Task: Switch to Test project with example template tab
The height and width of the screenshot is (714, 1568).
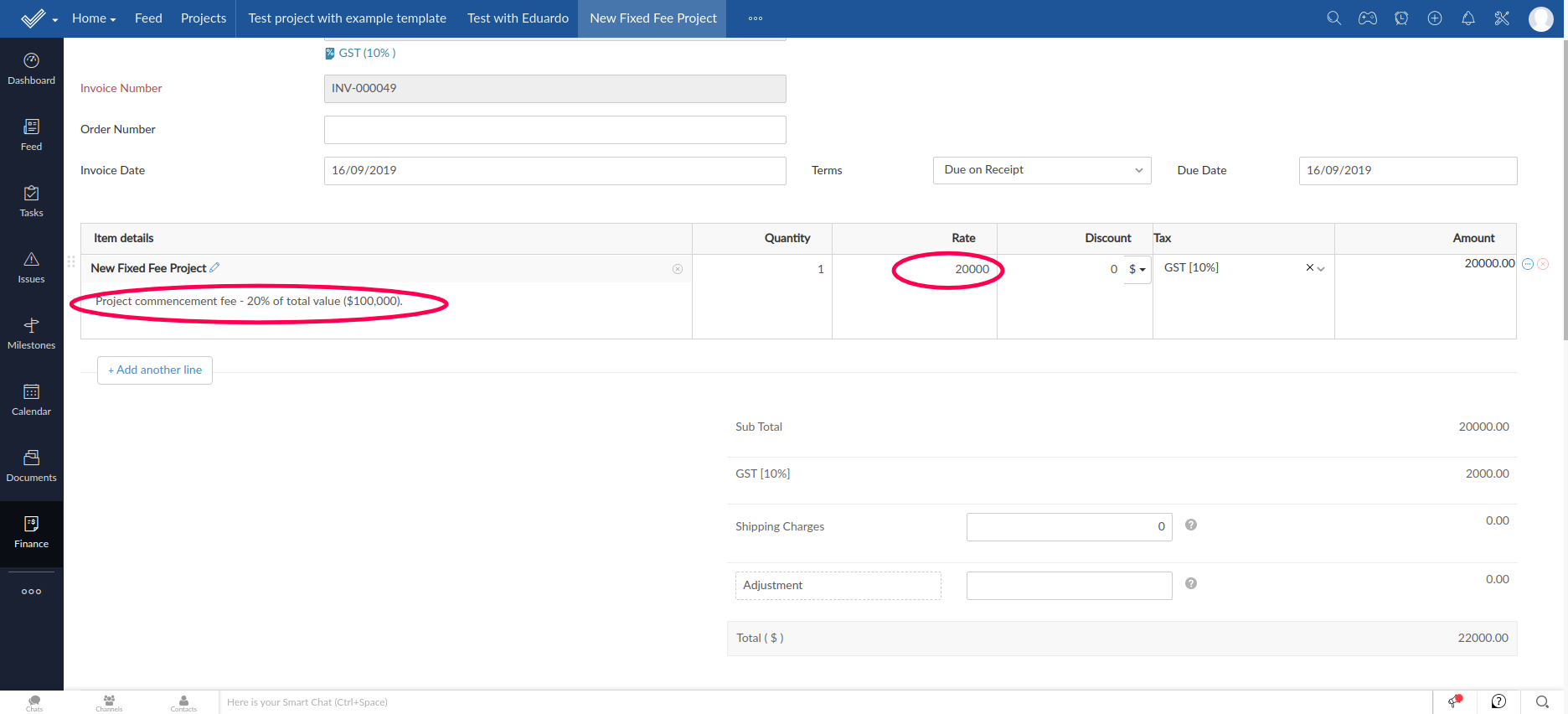Action: tap(347, 18)
